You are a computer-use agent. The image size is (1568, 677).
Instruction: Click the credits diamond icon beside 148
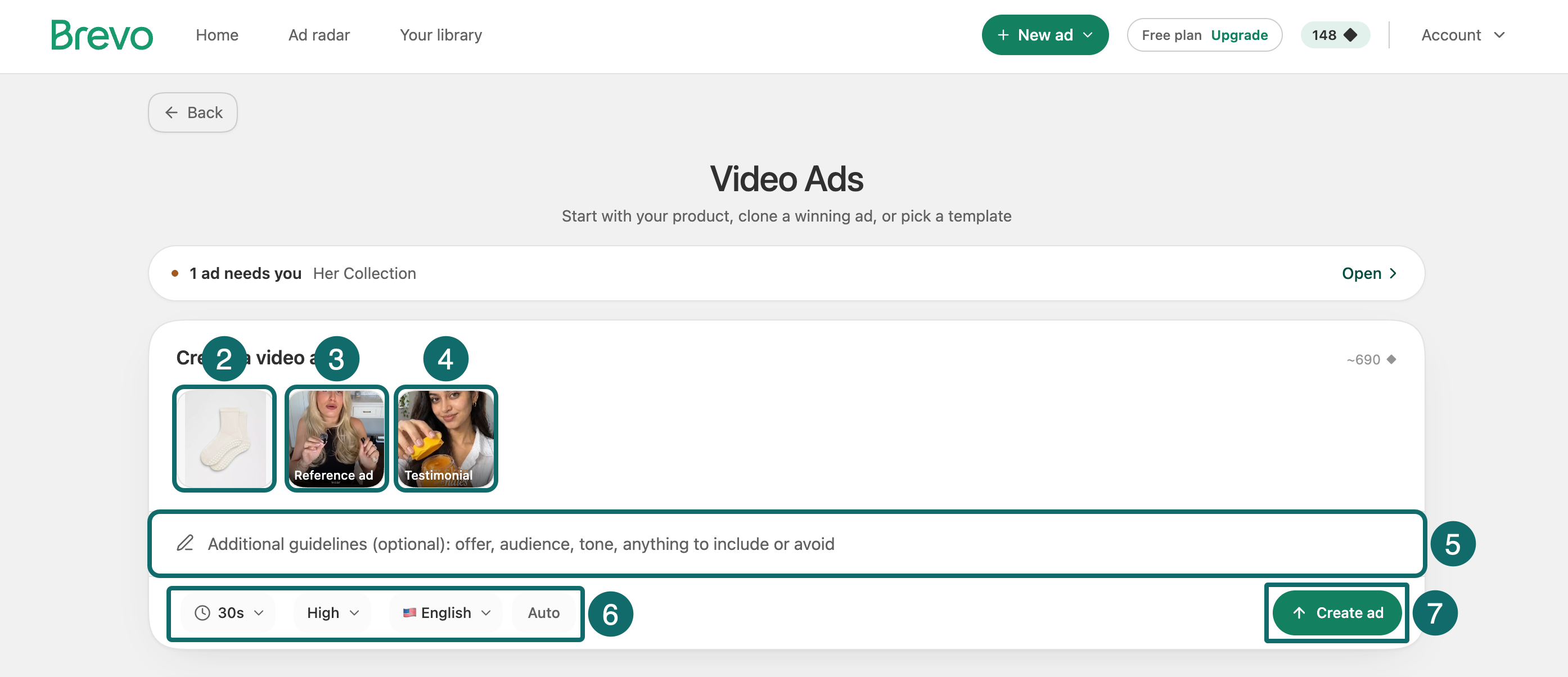(1350, 35)
